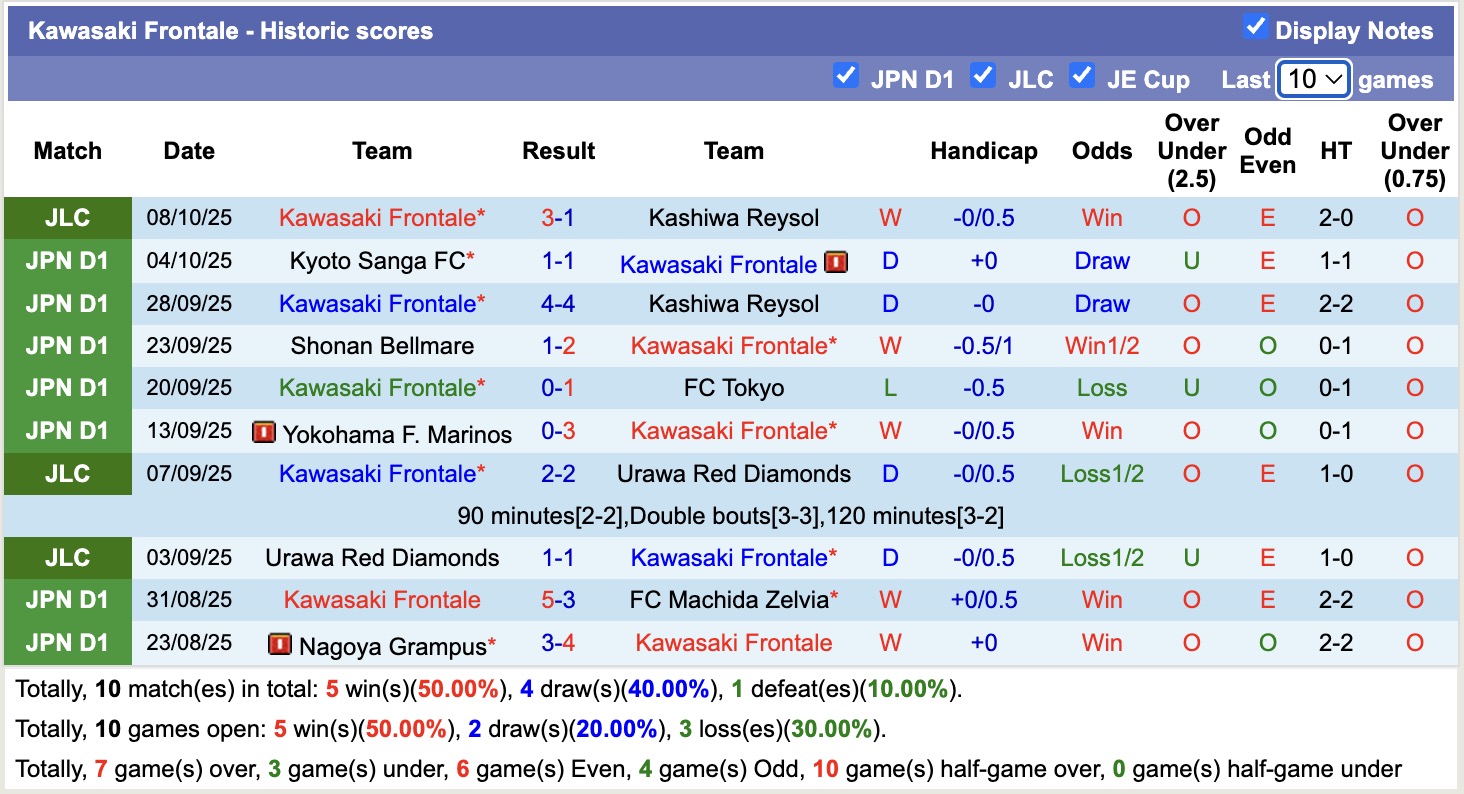
Task: Select the FC Tokyo team link
Action: [733, 388]
